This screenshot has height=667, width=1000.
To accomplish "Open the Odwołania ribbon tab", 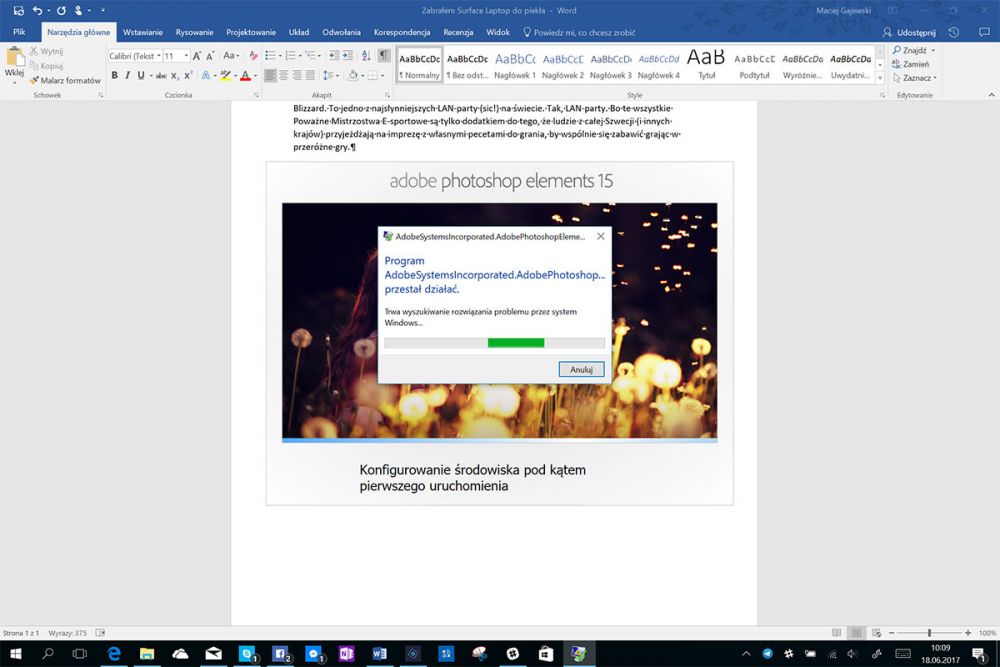I will 341,32.
